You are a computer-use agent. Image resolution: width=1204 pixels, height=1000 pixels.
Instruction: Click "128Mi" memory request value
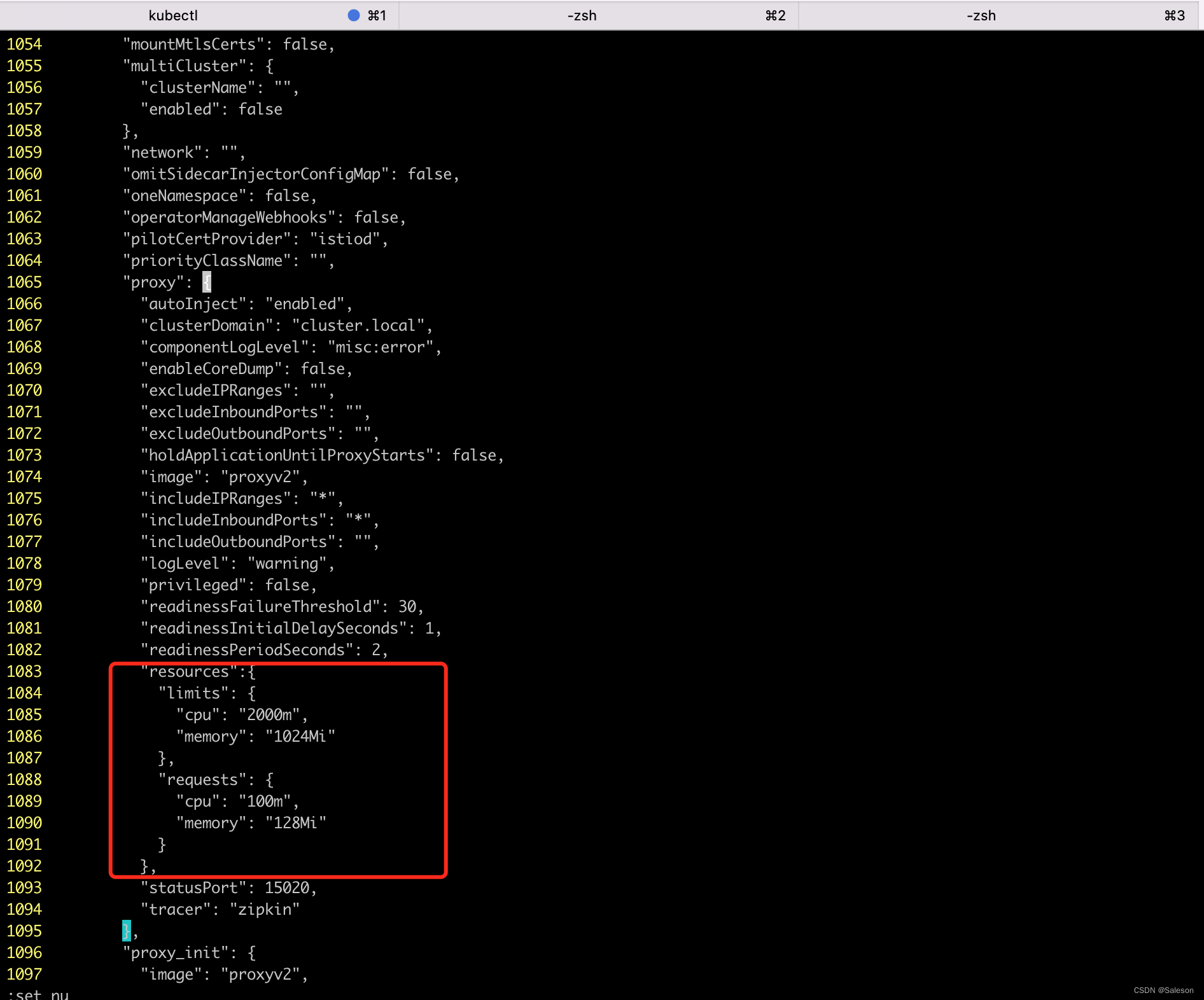click(296, 823)
